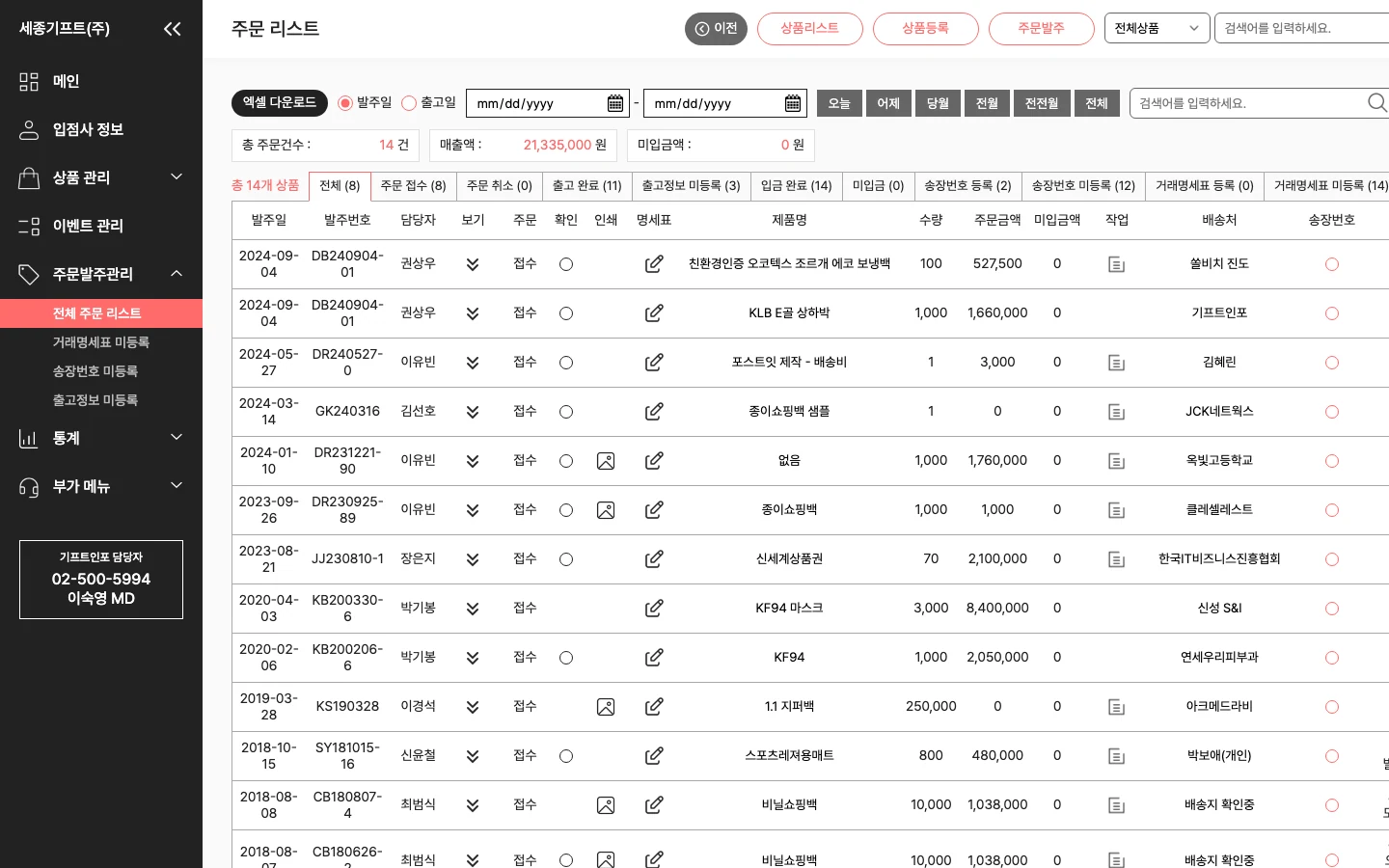Image resolution: width=1389 pixels, height=868 pixels.
Task: Open statement edit icon for KLB E골 상하박
Action: (x=654, y=313)
